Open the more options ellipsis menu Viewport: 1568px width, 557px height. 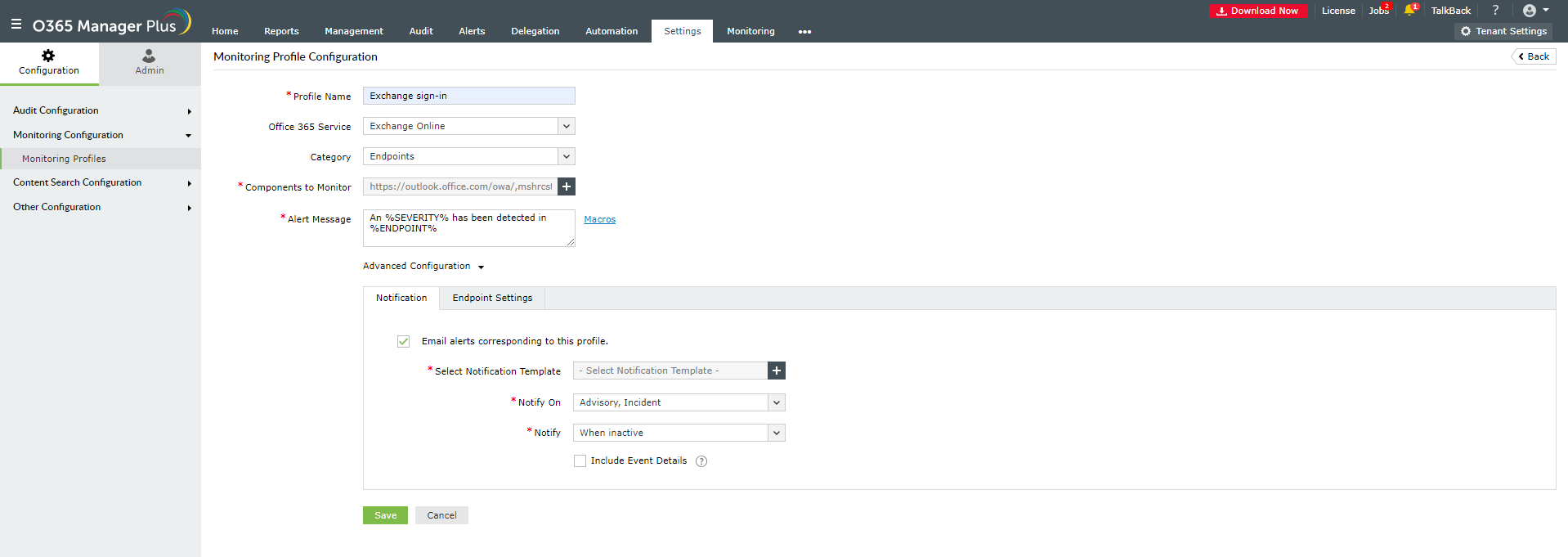(x=804, y=32)
